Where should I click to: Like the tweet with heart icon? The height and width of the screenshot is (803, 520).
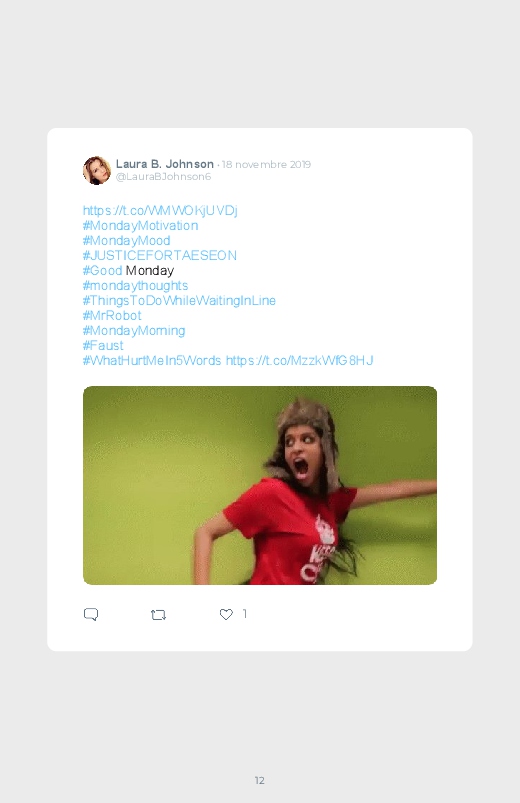point(226,614)
